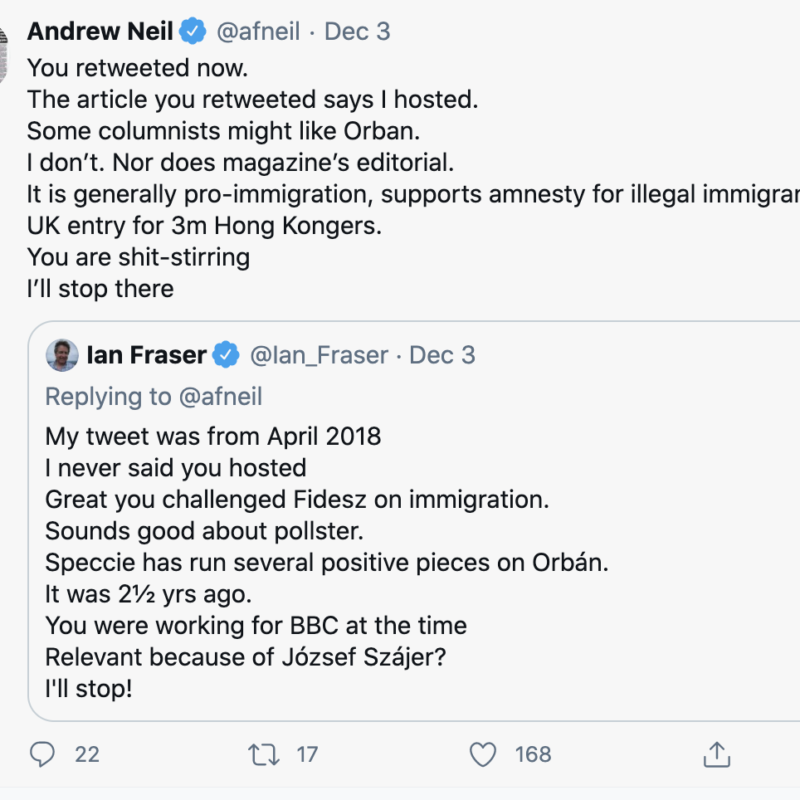
Task: Like the tweet with the heart icon
Action: coord(483,754)
